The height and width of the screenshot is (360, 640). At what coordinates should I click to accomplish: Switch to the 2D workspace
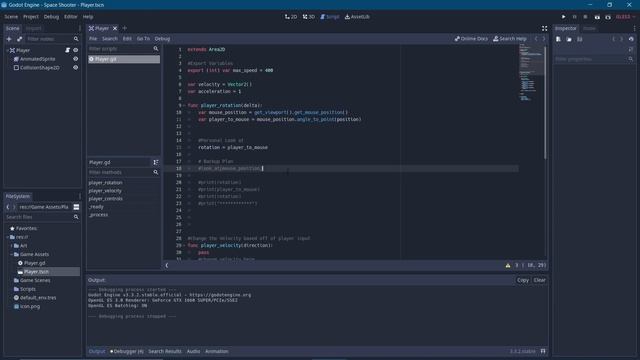[x=291, y=17]
